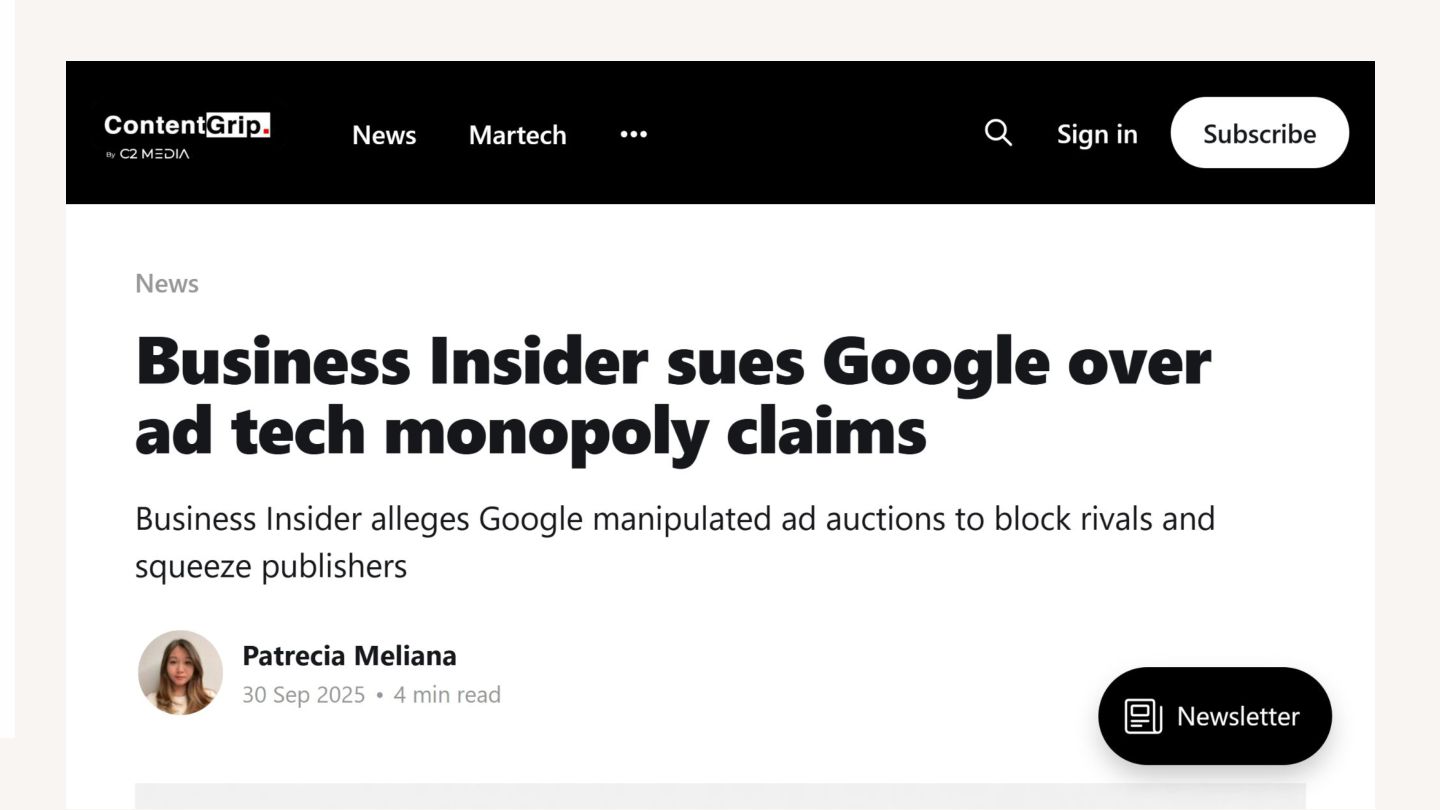Click the Sign in link
The height and width of the screenshot is (810, 1440).
tap(1097, 134)
